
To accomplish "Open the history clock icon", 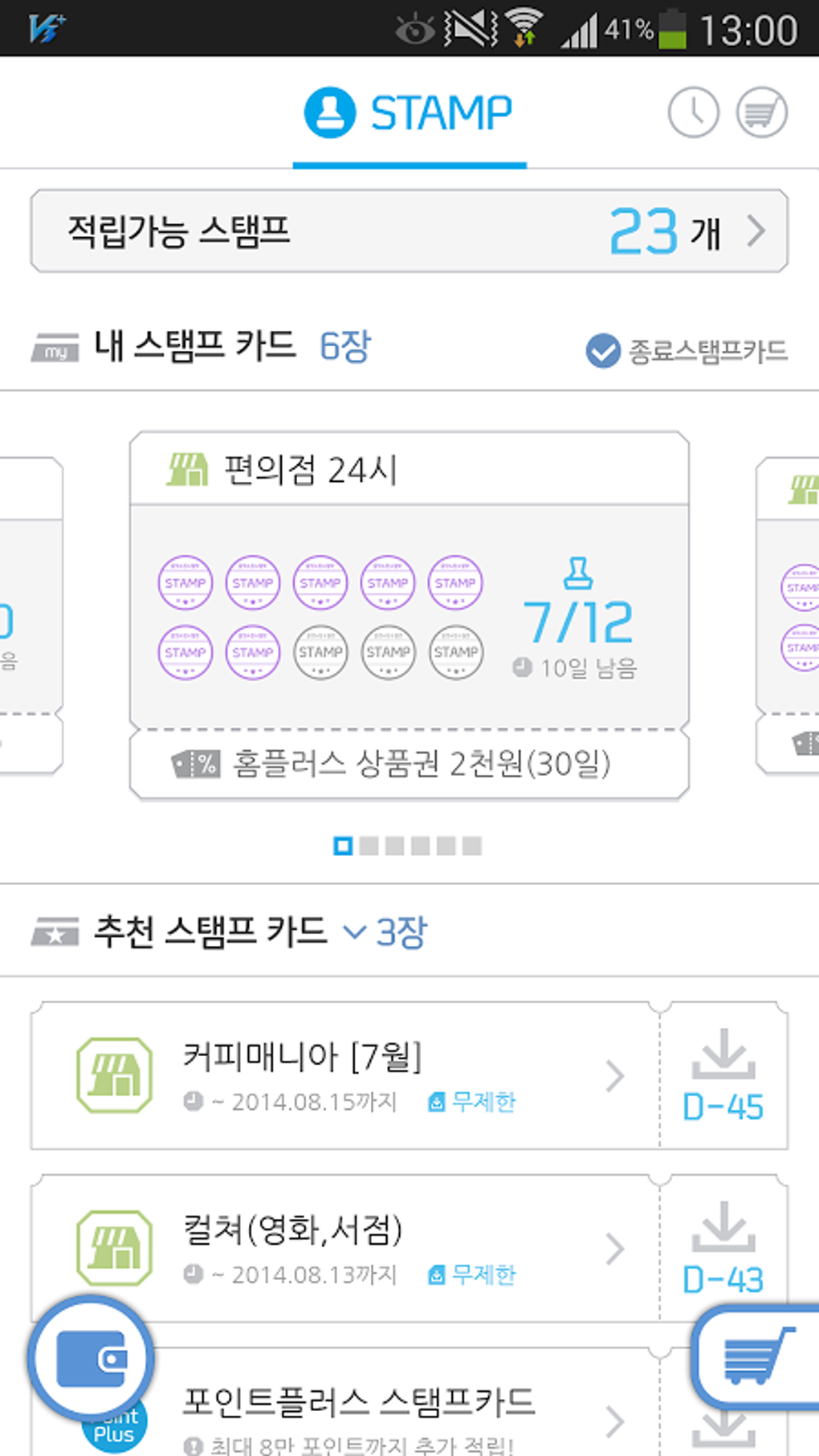I will pos(693,112).
